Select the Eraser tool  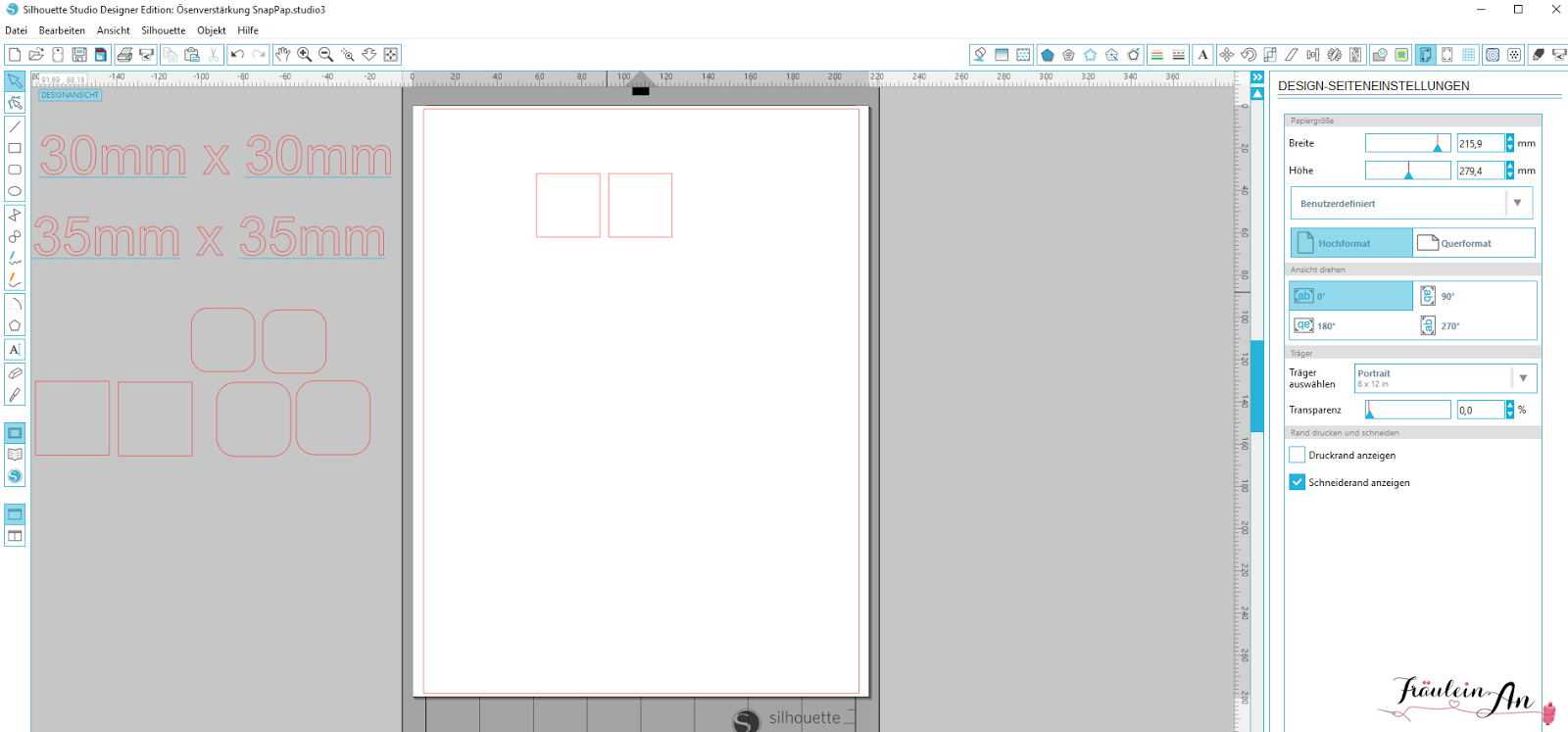coord(15,373)
